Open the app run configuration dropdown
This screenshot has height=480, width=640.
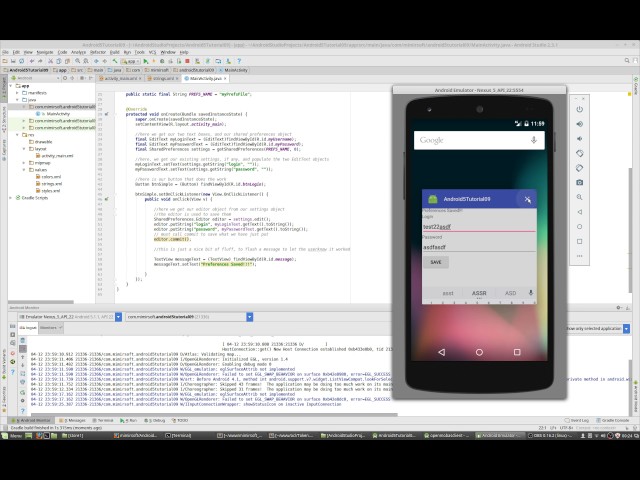pyautogui.click(x=131, y=61)
